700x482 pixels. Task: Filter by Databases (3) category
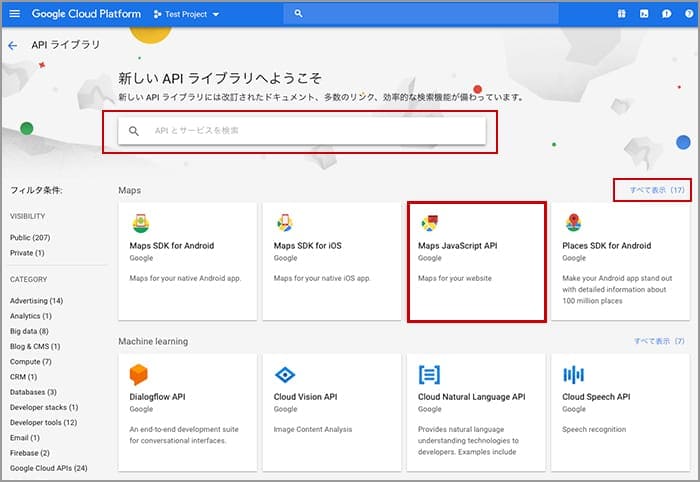point(33,392)
